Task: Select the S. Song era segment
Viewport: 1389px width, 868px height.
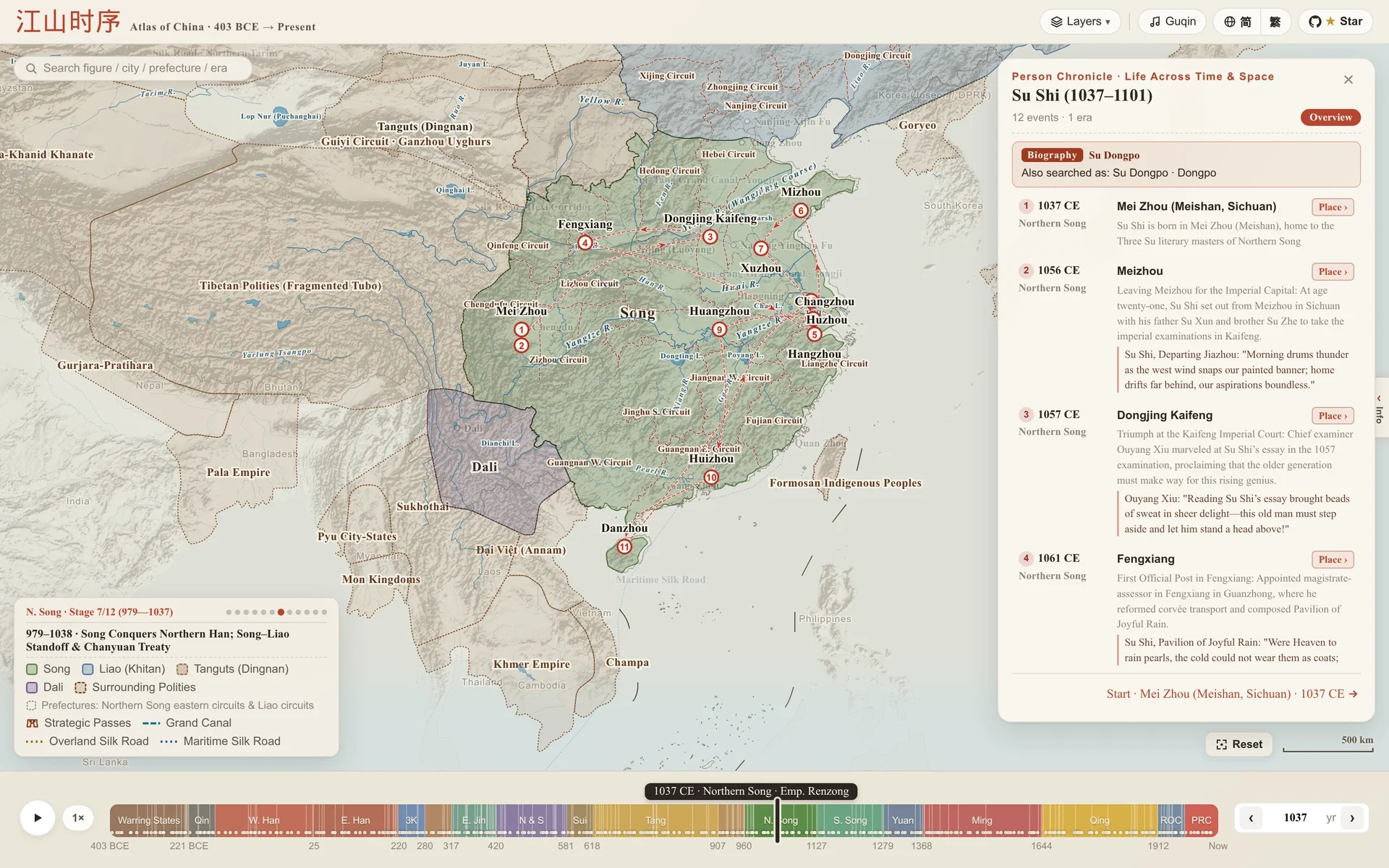Action: click(850, 820)
